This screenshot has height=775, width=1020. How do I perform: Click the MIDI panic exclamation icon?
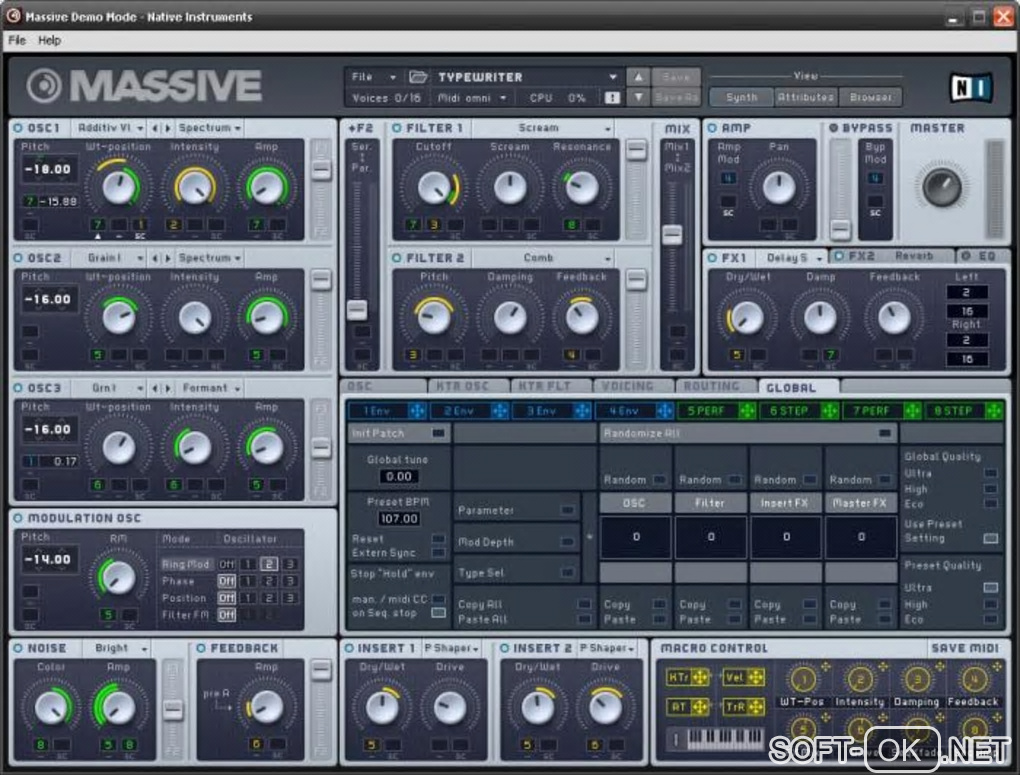tap(611, 98)
